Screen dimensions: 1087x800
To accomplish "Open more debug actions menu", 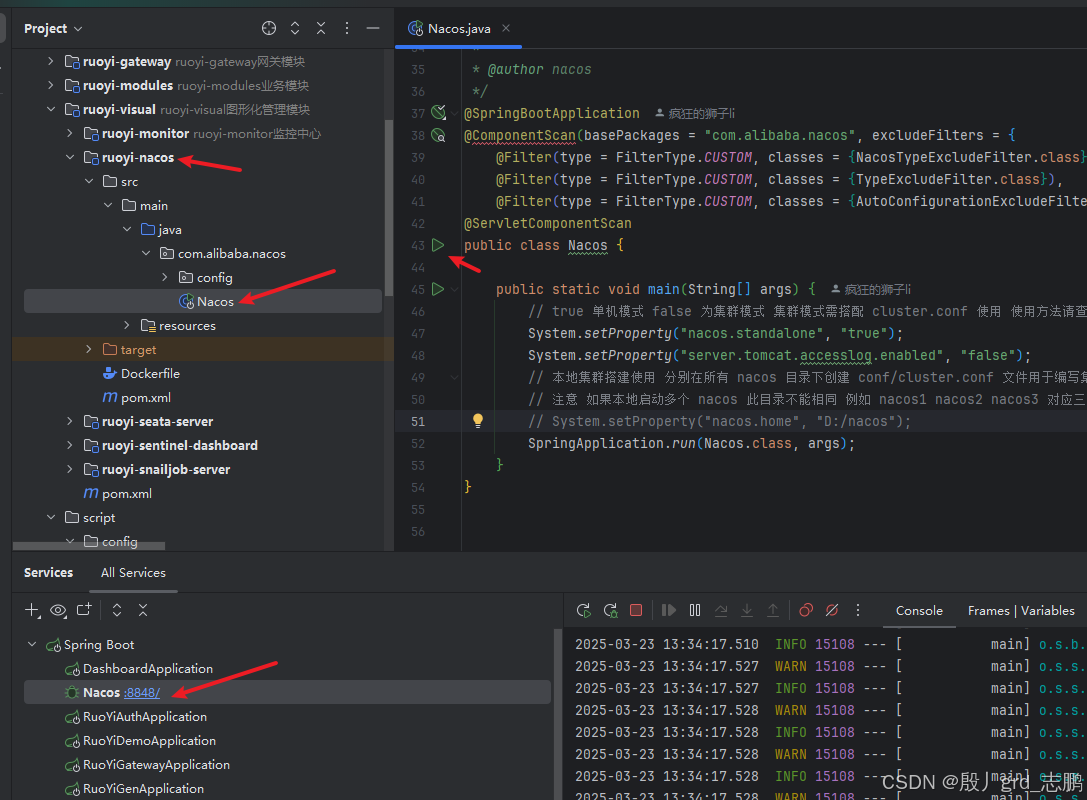I will (x=858, y=610).
